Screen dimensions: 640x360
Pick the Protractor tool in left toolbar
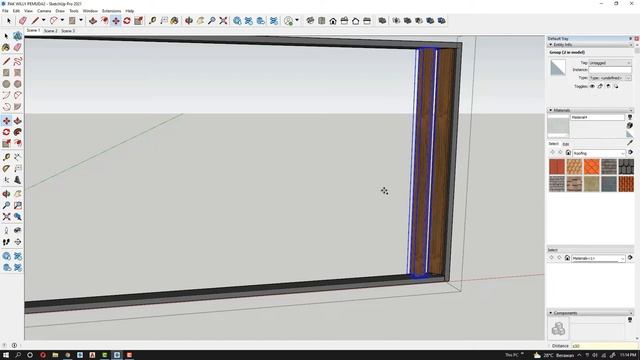pyautogui.click(x=6, y=168)
